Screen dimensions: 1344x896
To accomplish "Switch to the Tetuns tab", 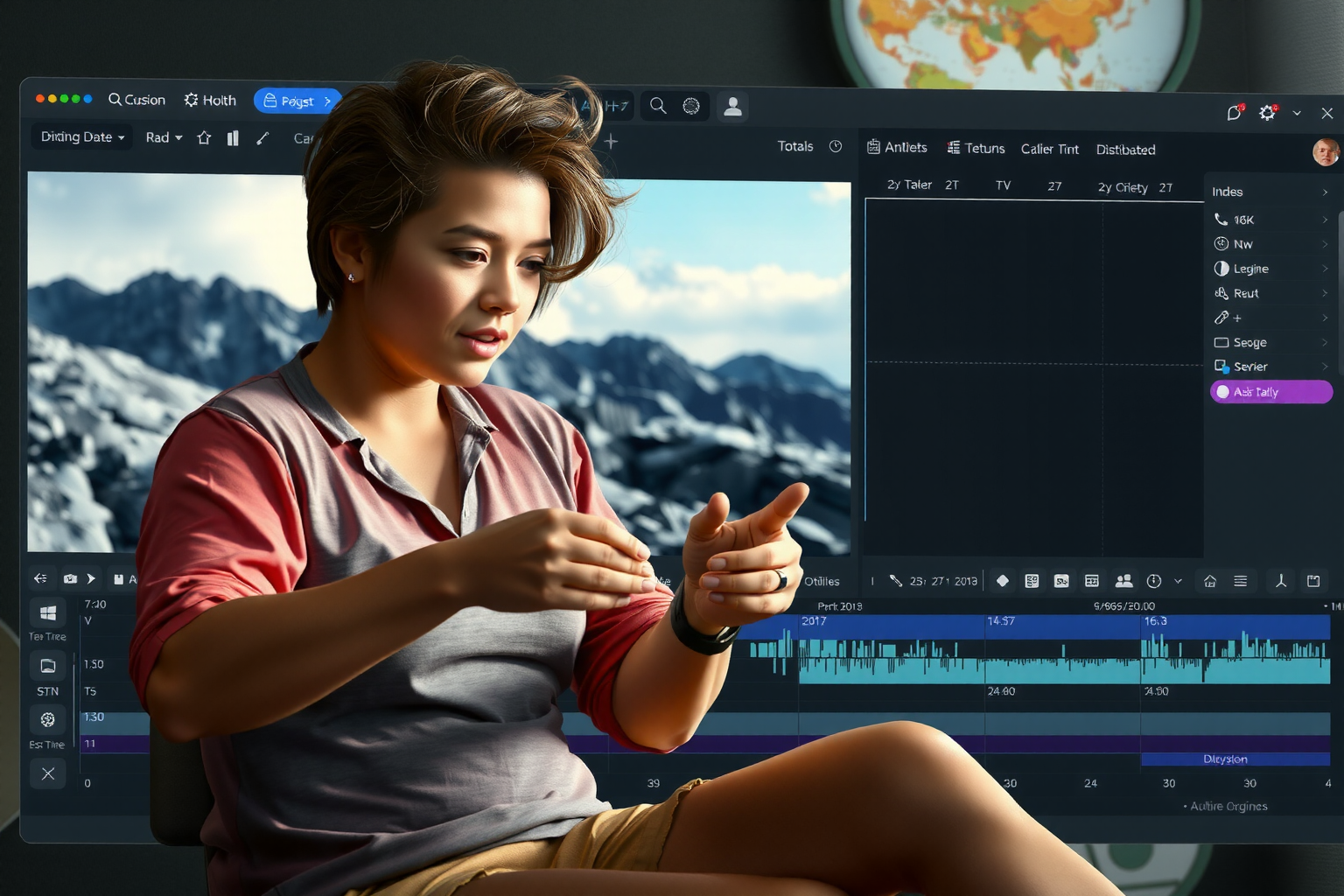I will tap(976, 148).
